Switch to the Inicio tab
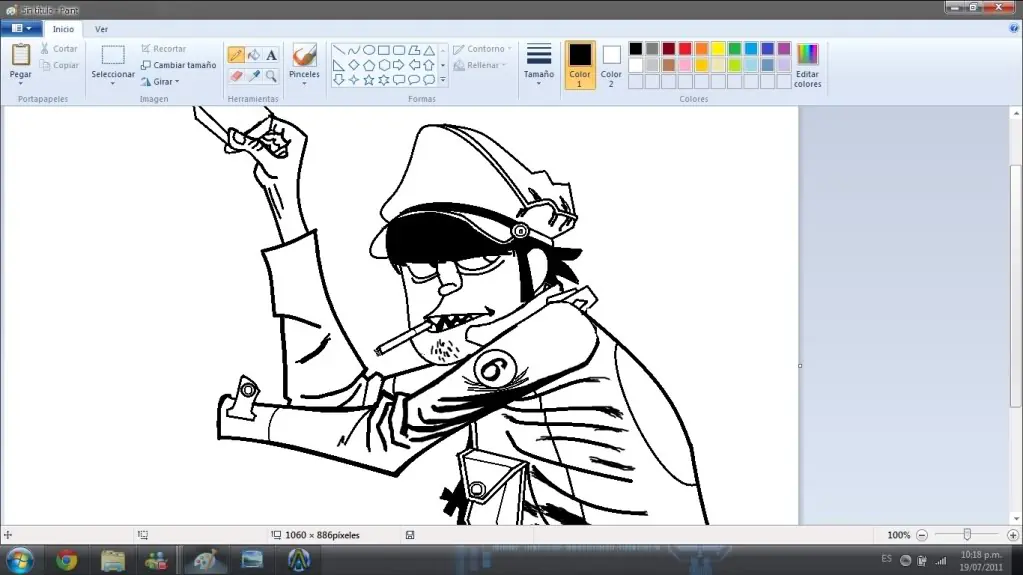1023x575 pixels. [x=63, y=29]
